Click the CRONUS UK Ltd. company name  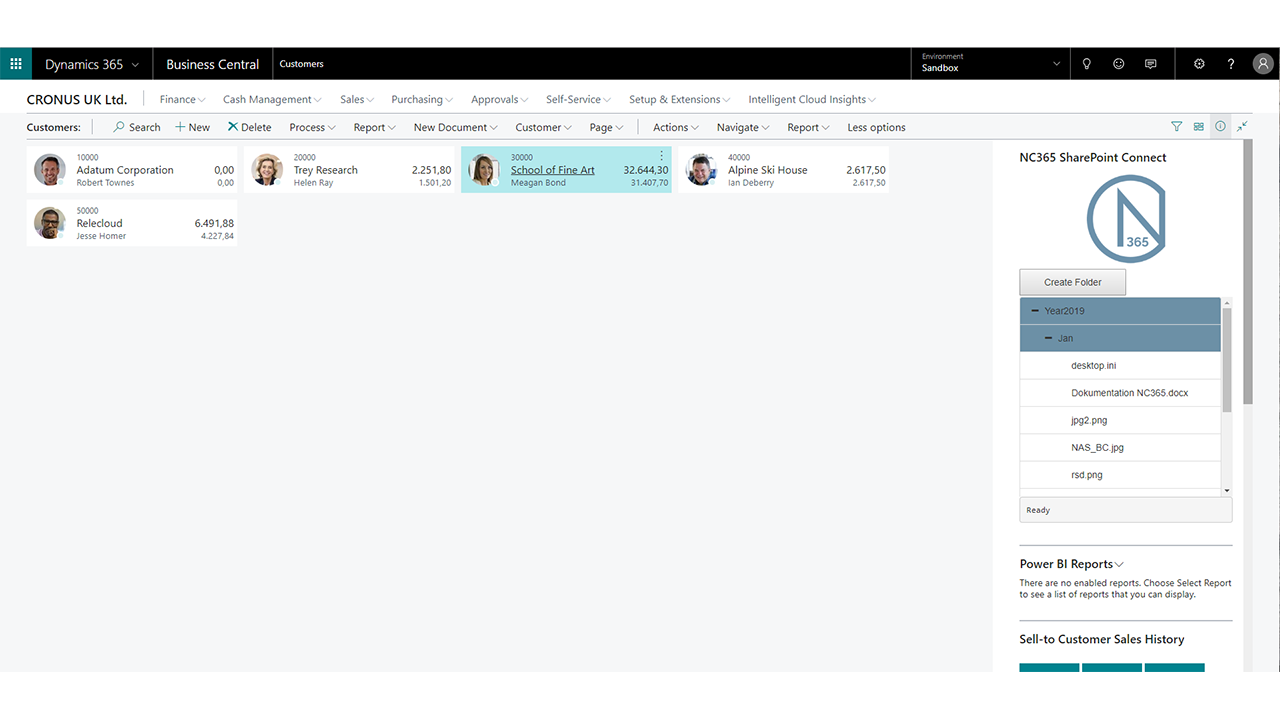point(77,99)
